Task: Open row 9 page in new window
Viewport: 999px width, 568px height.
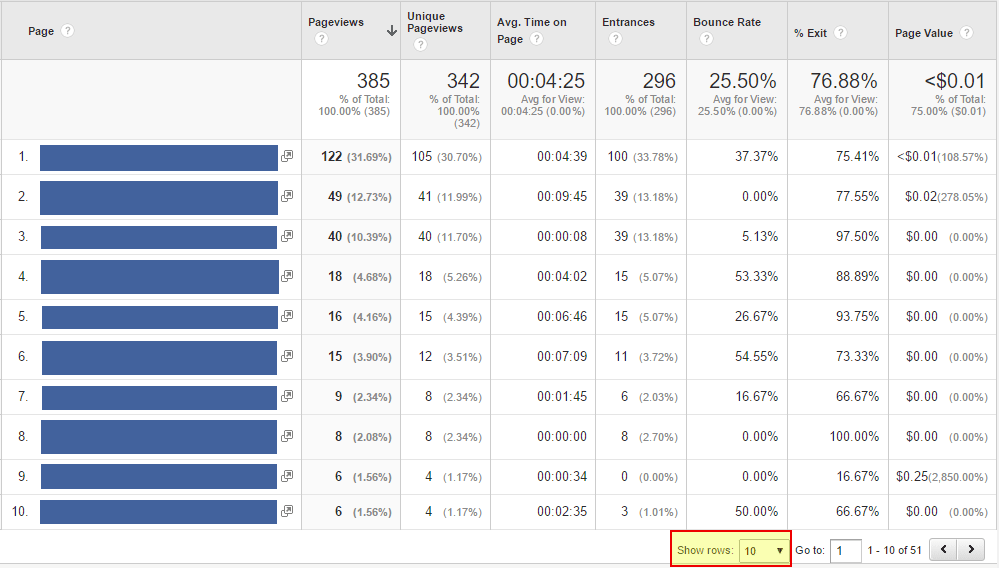Action: click(x=287, y=476)
